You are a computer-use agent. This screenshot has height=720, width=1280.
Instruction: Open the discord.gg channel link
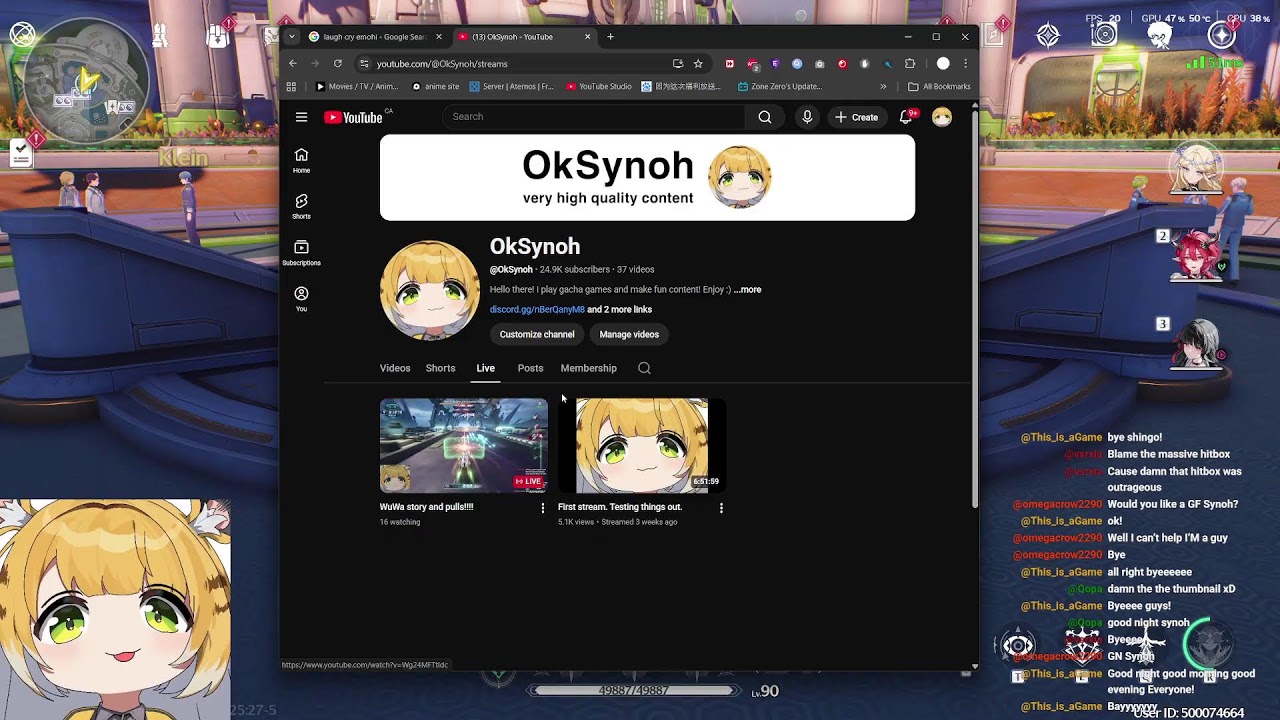click(x=537, y=310)
